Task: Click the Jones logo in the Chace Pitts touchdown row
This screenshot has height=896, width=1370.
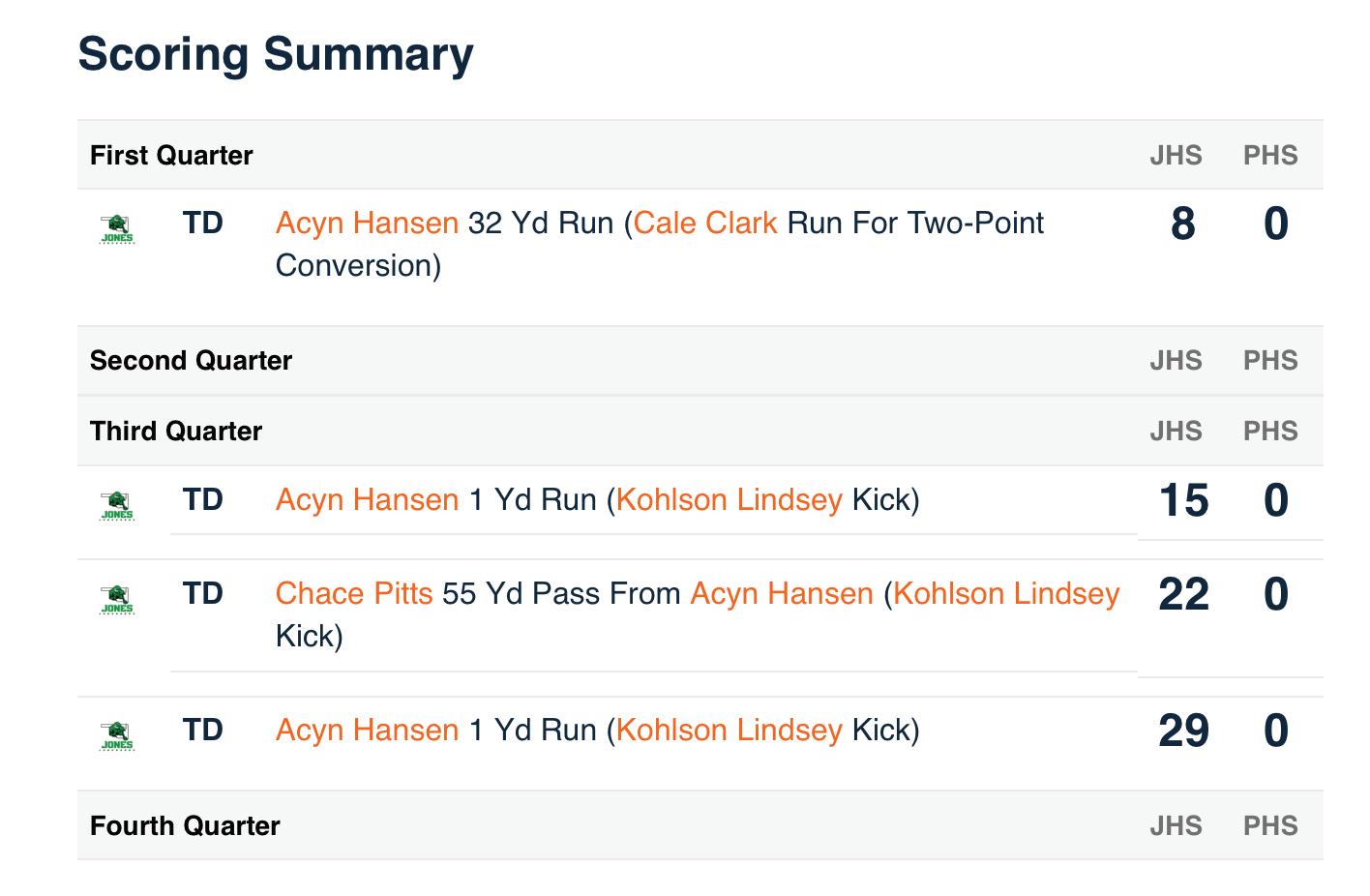Action: click(117, 600)
